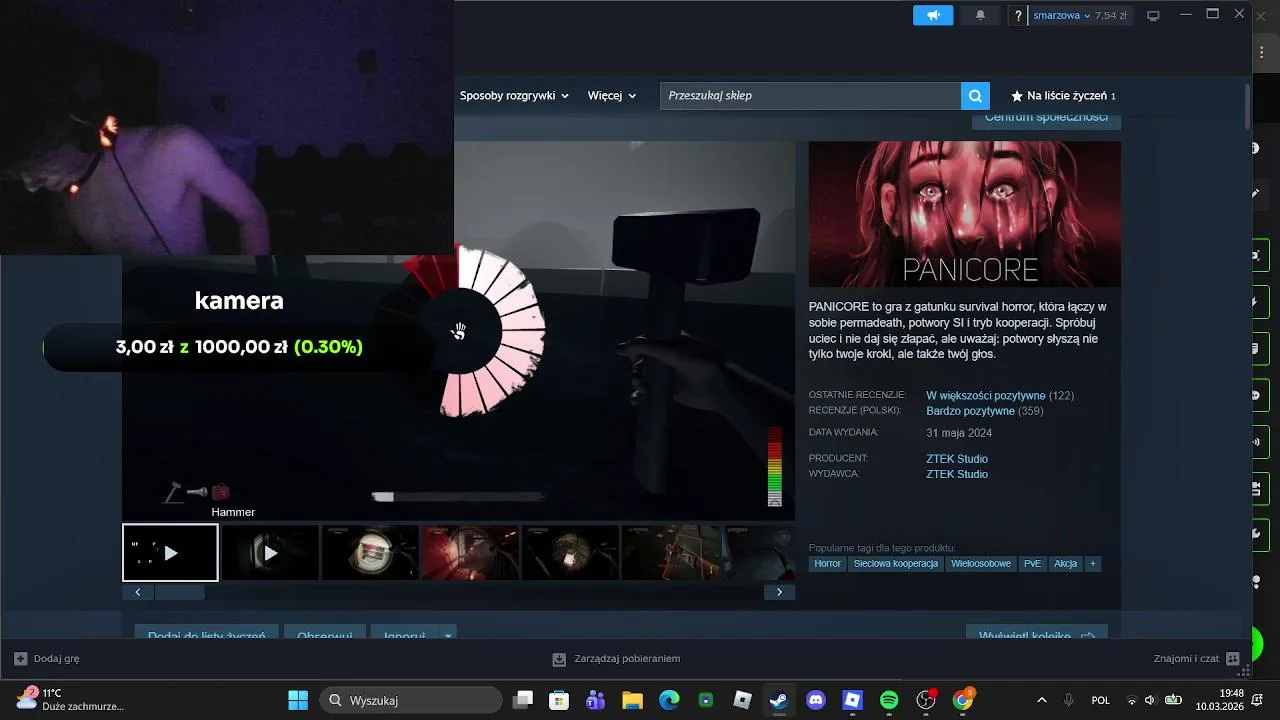1280x720 pixels.
Task: Select the first trailer video thumbnail
Action: [170, 552]
